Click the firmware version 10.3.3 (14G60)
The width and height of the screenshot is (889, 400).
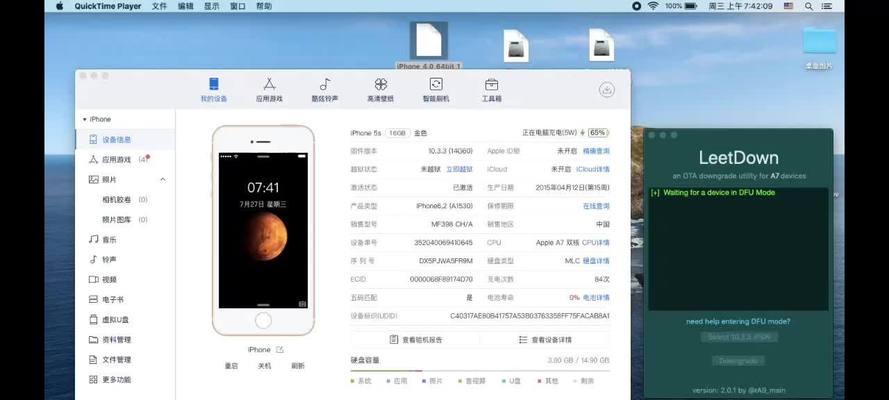pyautogui.click(x=450, y=151)
